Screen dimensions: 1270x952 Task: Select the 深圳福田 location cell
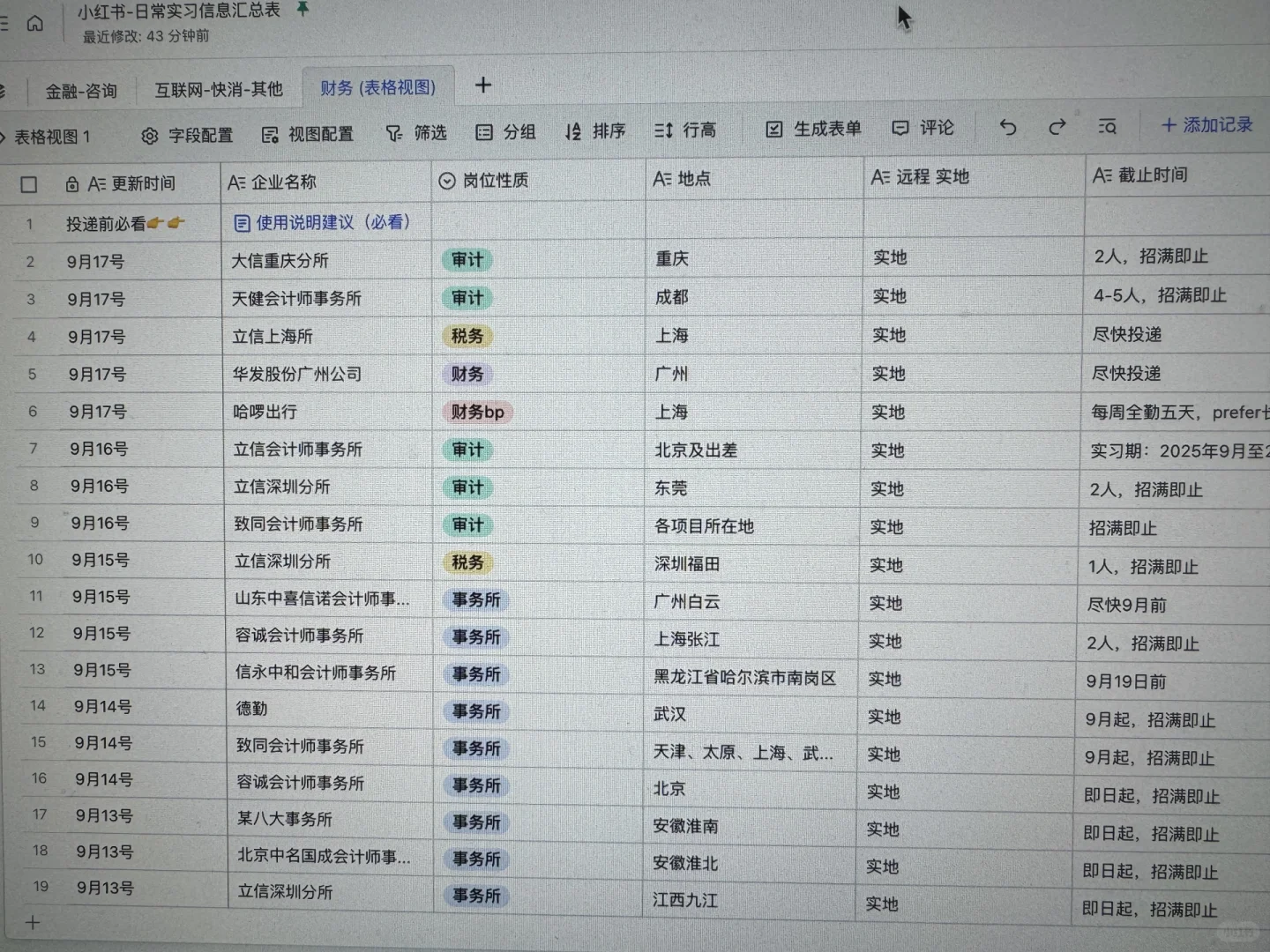[x=751, y=564]
